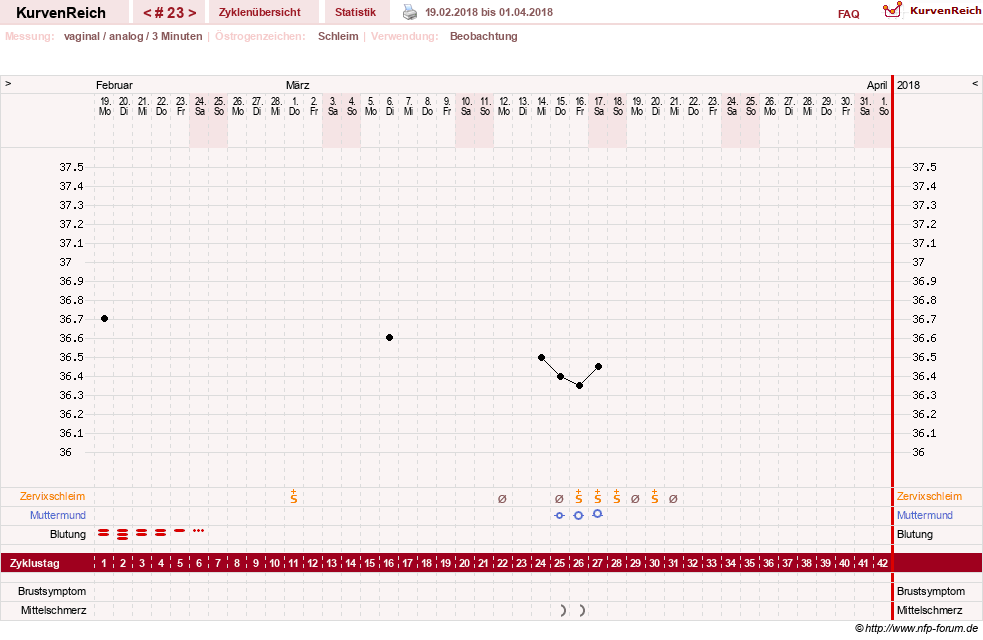Viewport: 983px width, 640px height.
Task: Select the Zervixschleim ø symbol on cycle day 31
Action: coord(673,499)
